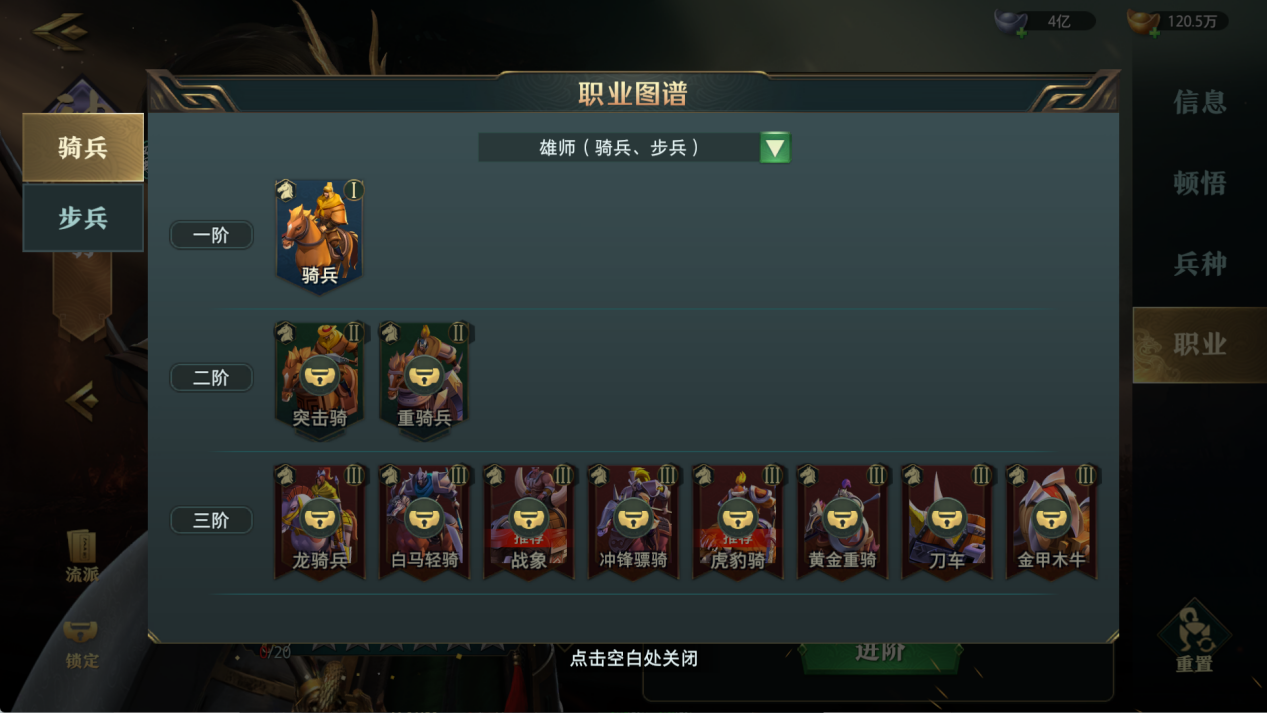Select the locked 龙骑兵 card

coord(320,521)
